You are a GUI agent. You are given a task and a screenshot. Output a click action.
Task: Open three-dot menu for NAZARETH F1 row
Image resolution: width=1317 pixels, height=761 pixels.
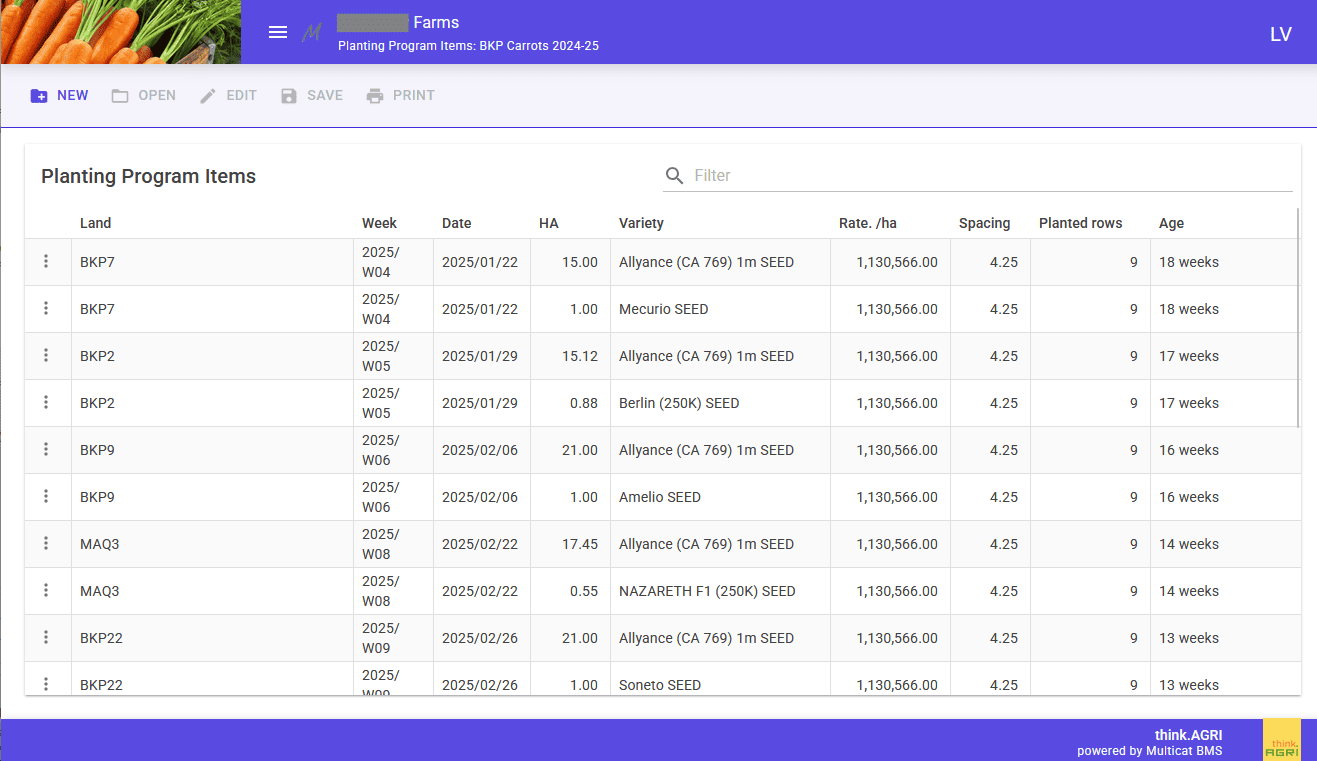coord(46,591)
